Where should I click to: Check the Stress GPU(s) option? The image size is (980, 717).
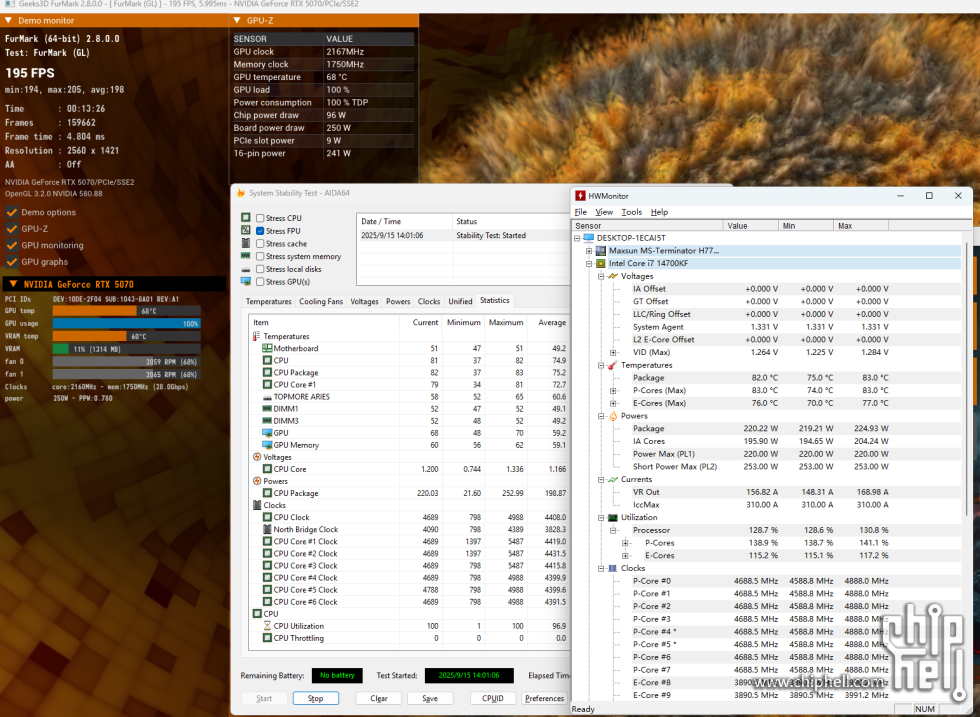[260, 282]
